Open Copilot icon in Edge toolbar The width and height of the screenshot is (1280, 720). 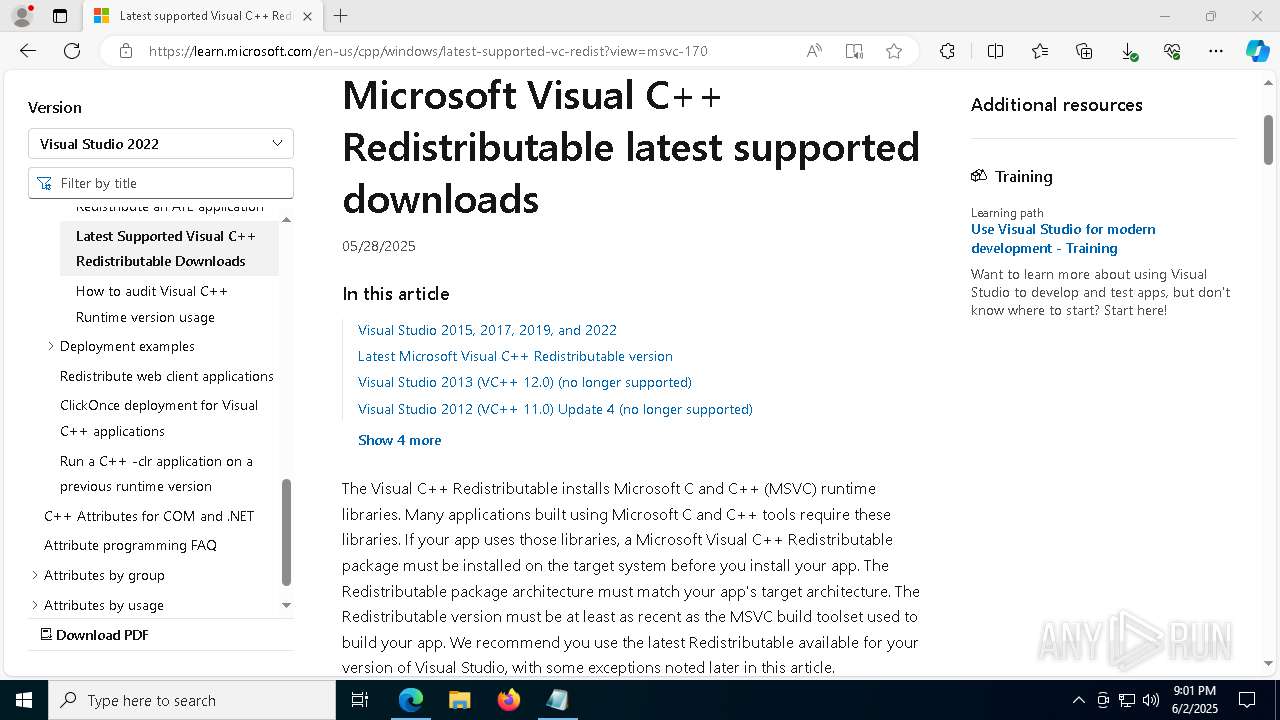[1257, 51]
